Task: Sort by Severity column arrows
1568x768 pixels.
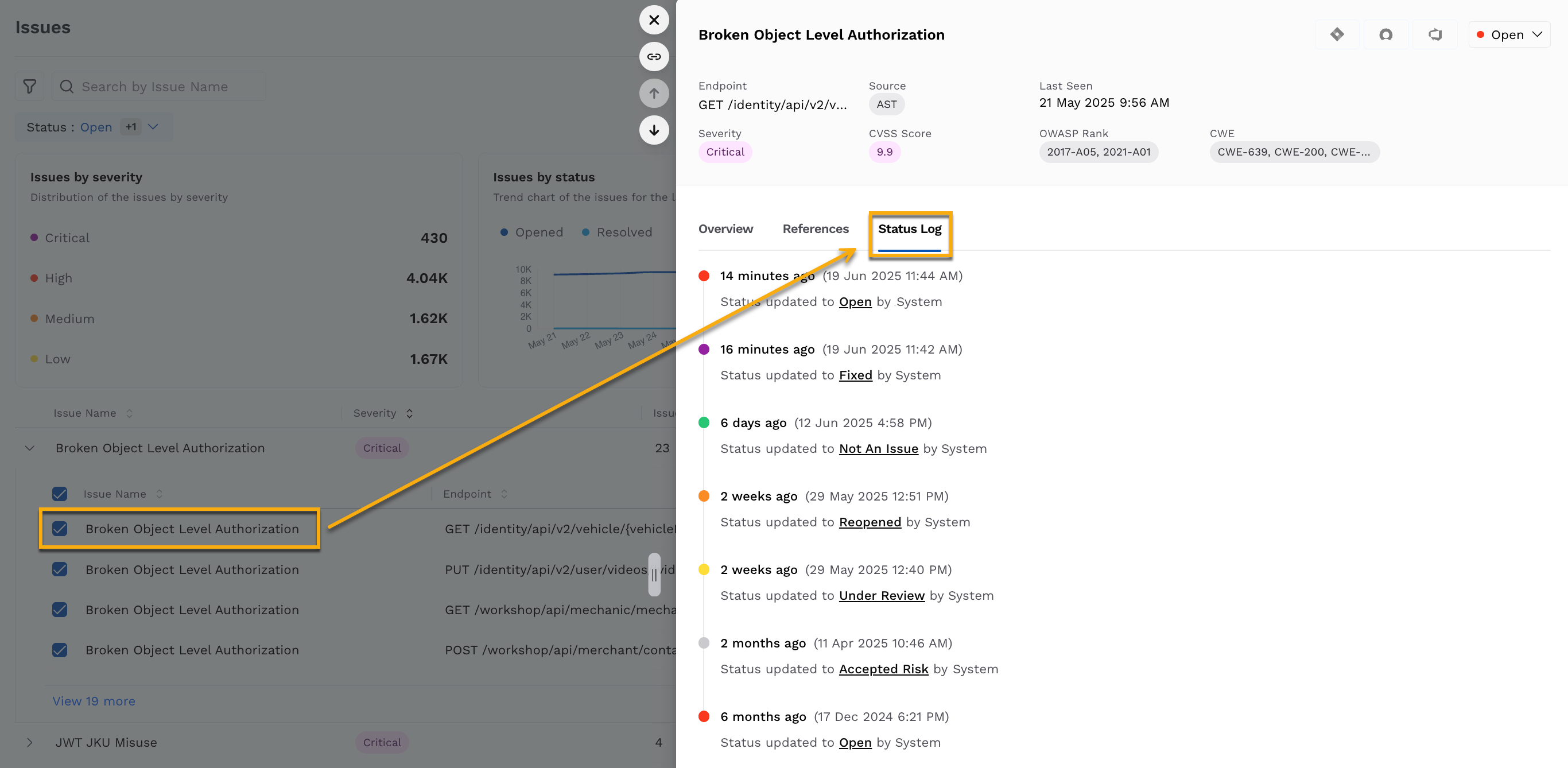Action: click(x=410, y=413)
